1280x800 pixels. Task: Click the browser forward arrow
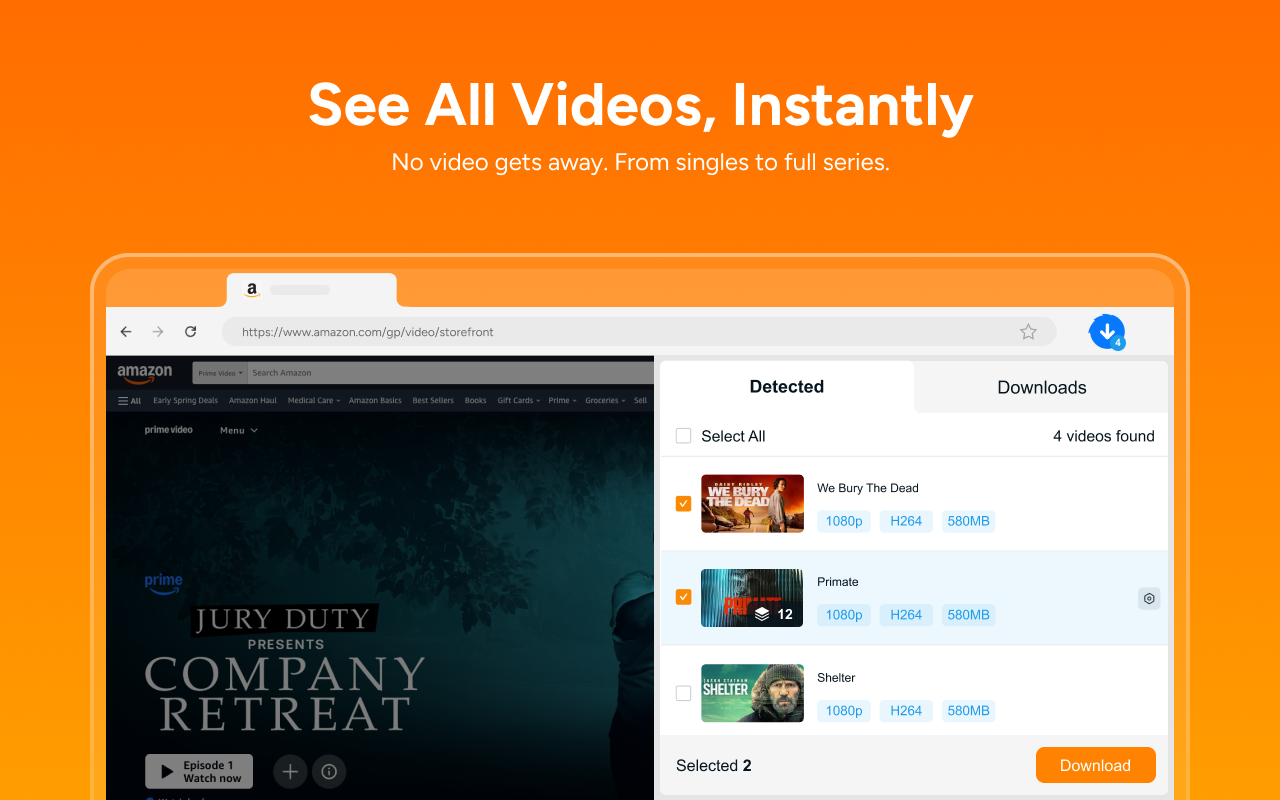[158, 332]
